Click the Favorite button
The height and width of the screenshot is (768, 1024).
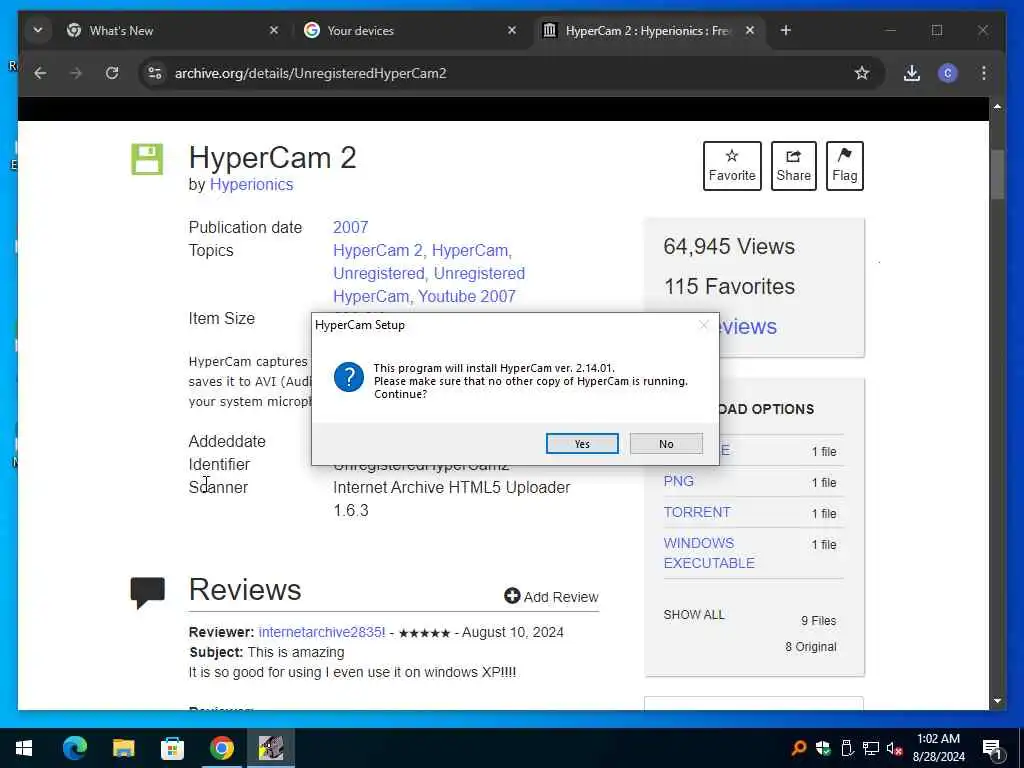732,166
